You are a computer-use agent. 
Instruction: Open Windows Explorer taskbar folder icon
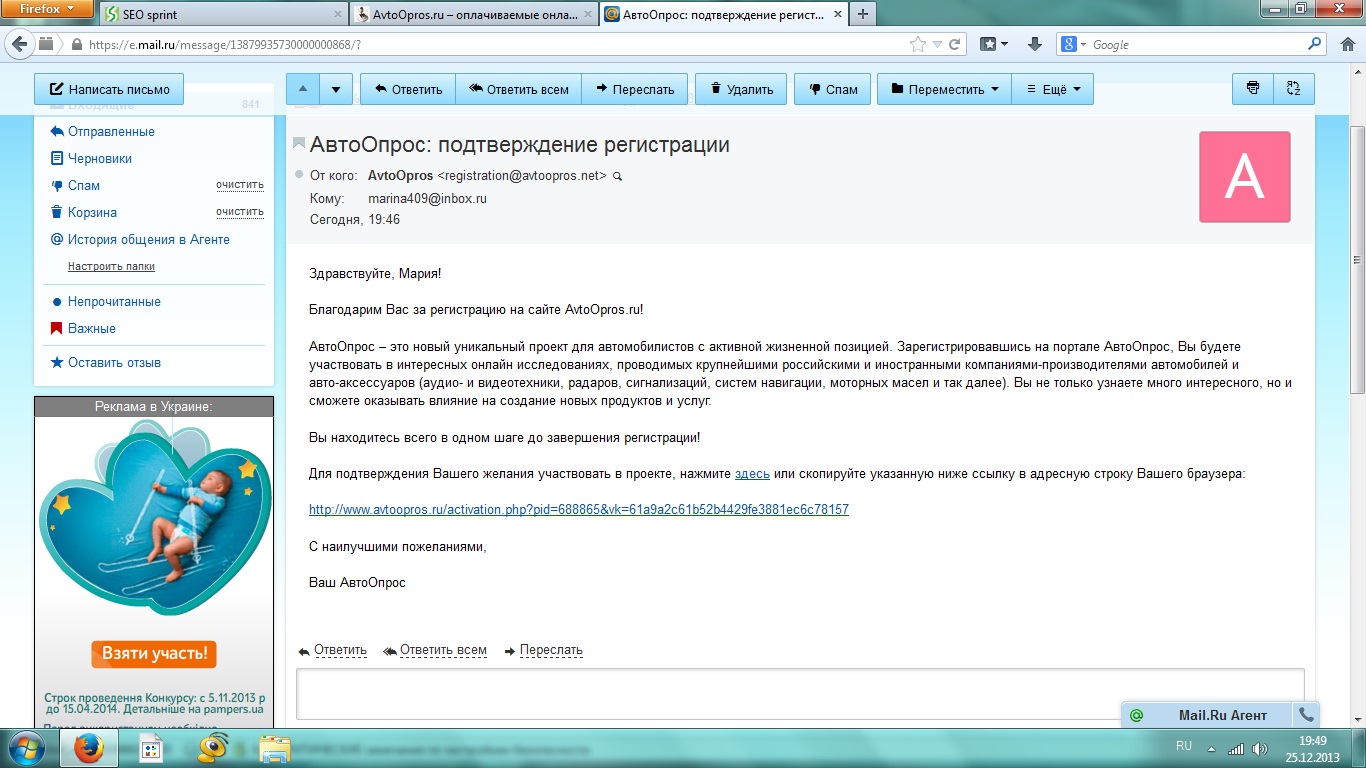[275, 748]
